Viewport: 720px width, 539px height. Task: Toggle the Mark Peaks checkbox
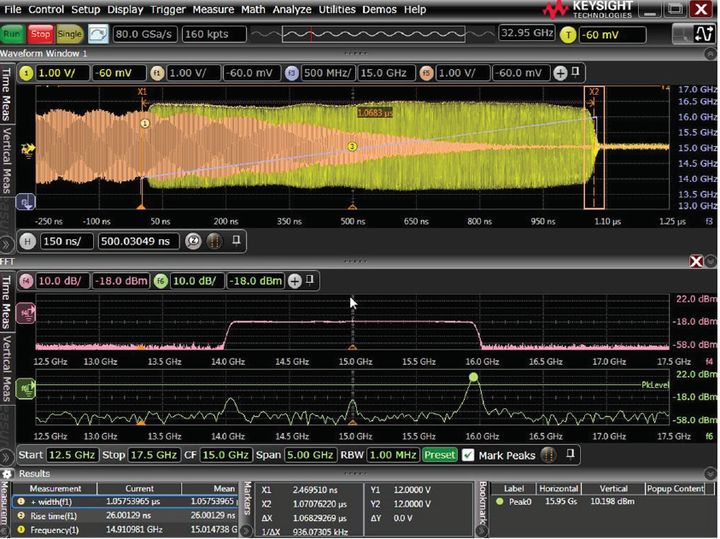tap(468, 454)
